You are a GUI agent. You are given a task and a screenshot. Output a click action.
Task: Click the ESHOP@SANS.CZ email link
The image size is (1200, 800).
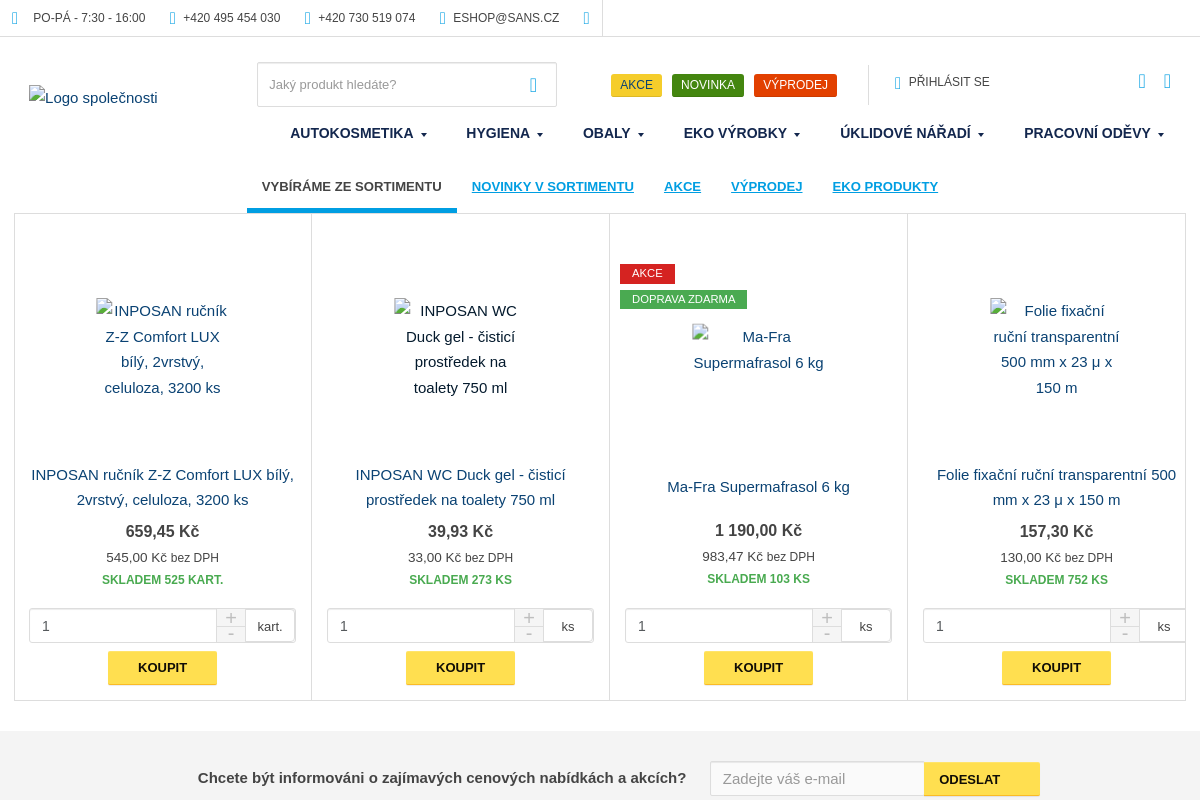tap(505, 18)
